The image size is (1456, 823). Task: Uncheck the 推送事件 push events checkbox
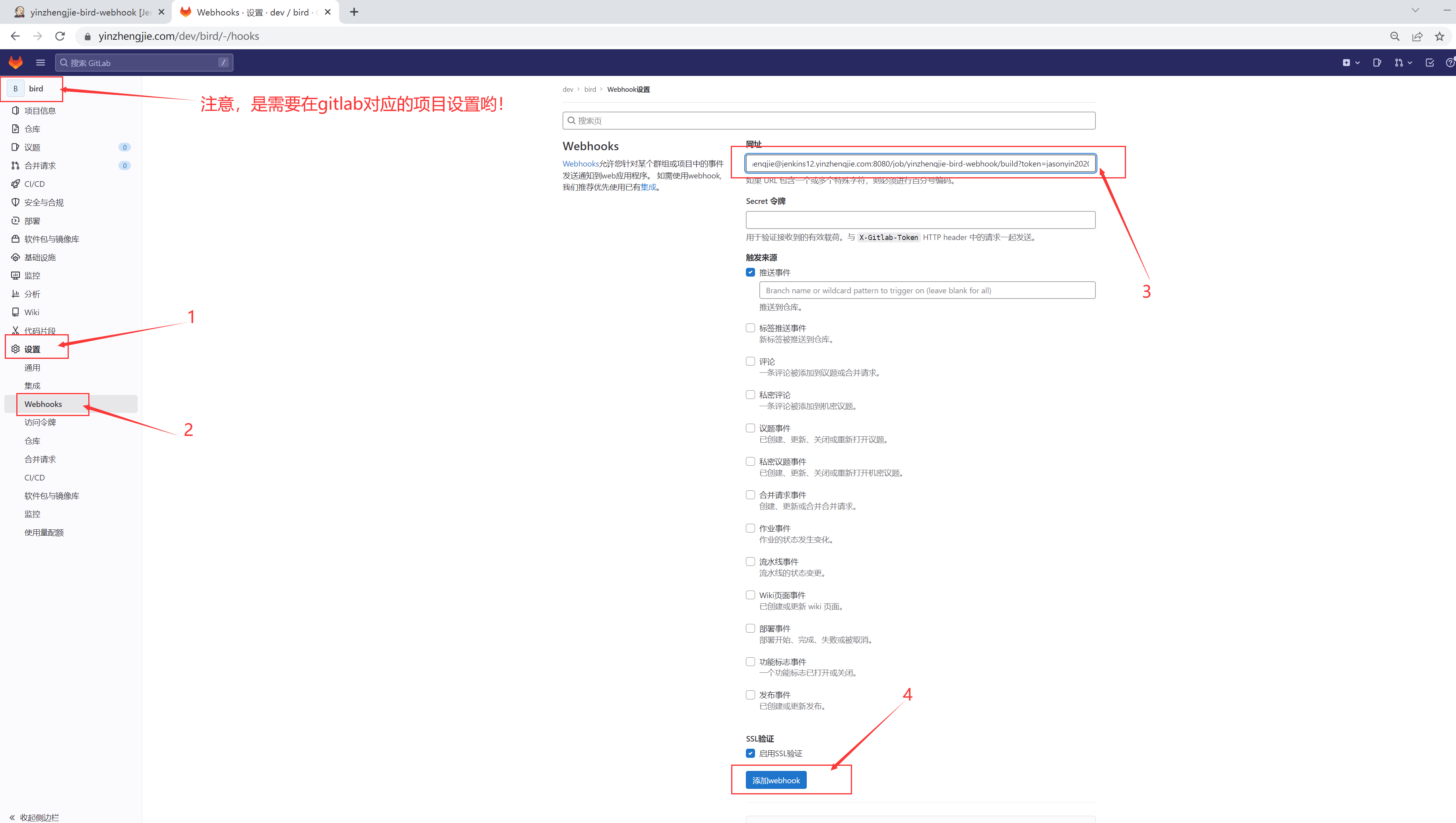click(x=750, y=272)
